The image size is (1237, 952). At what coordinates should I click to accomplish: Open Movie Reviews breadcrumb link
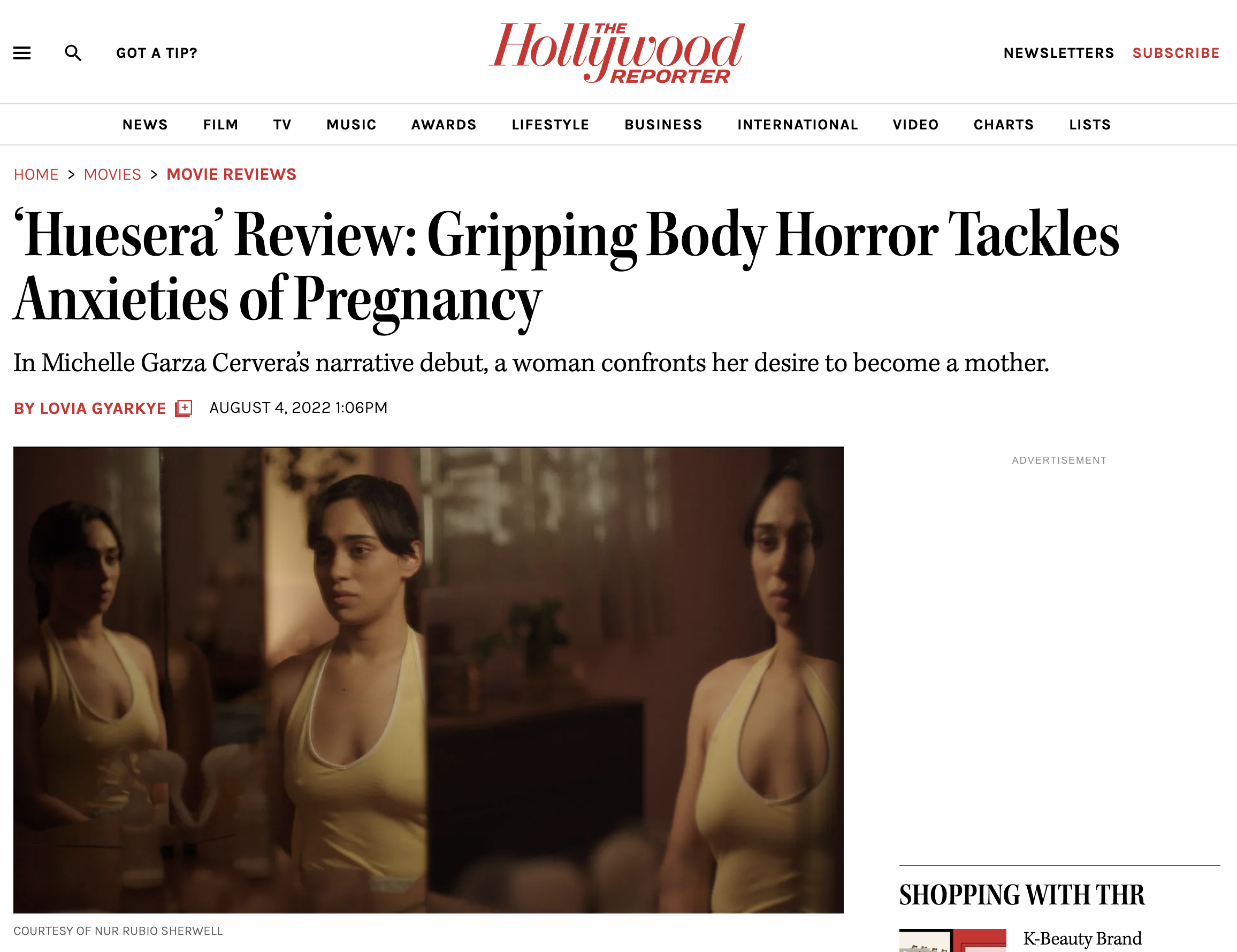232,174
